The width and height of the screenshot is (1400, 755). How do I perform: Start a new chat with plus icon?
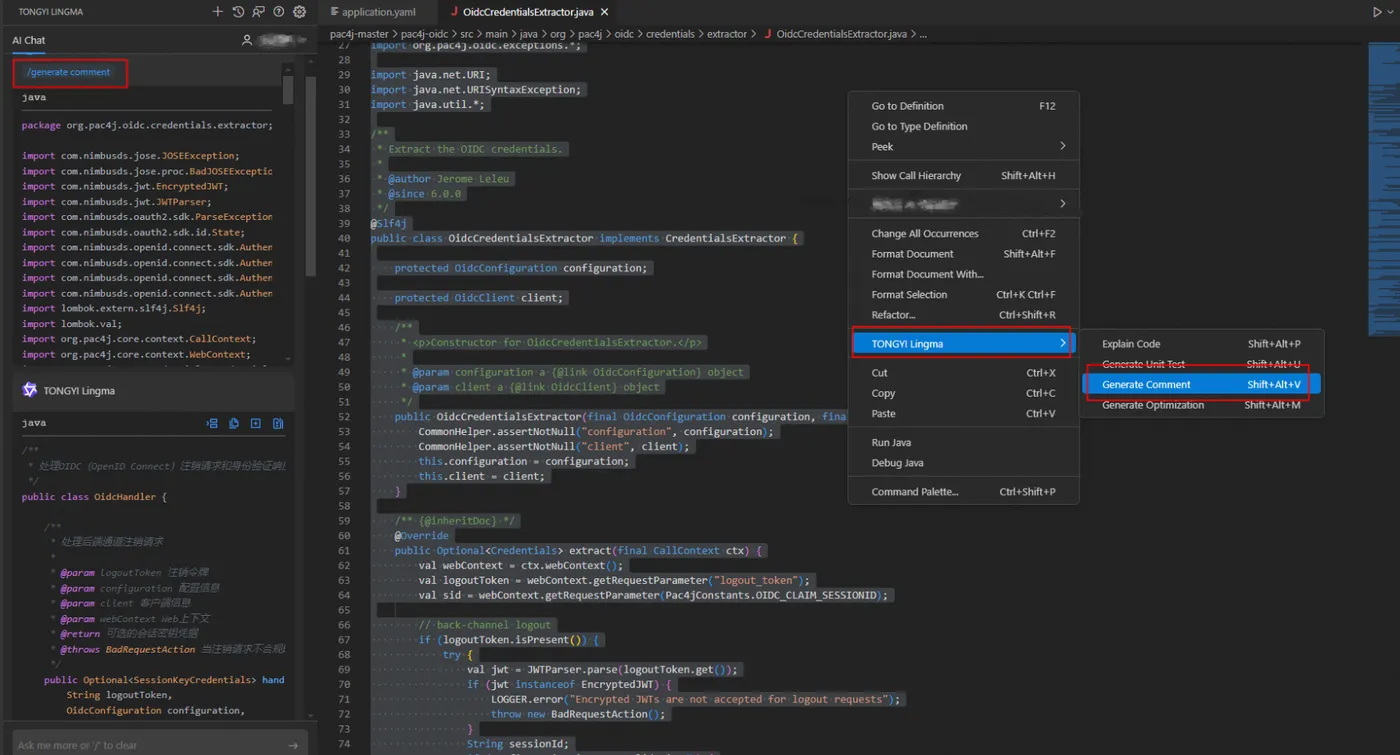218,12
